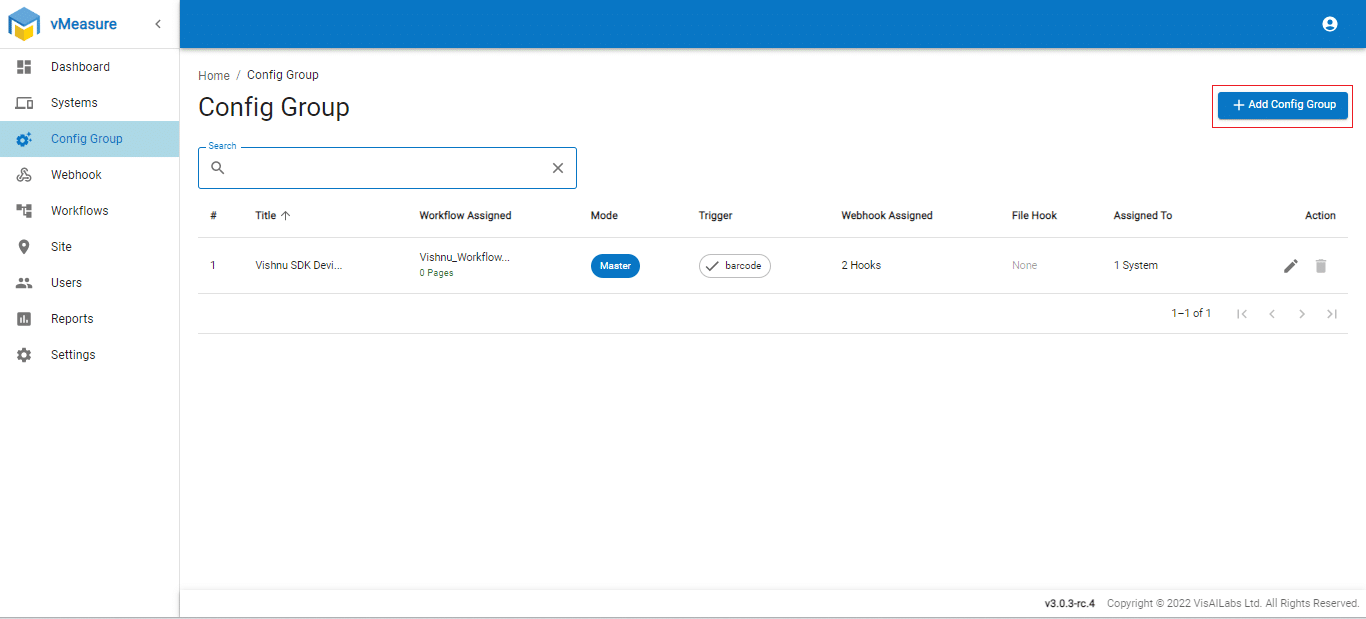View the Reports panel

point(71,318)
